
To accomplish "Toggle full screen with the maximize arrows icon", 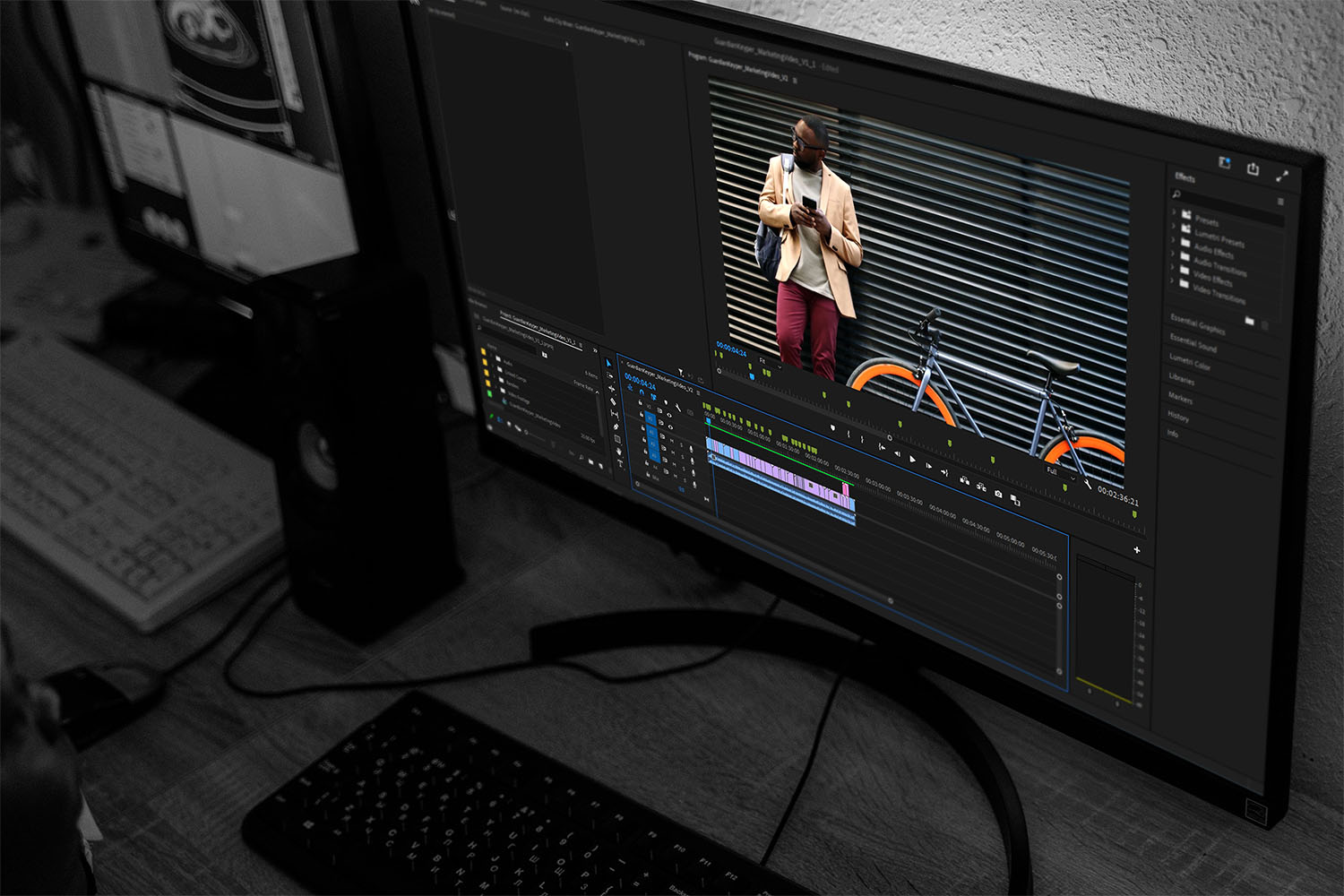I will click(1282, 177).
